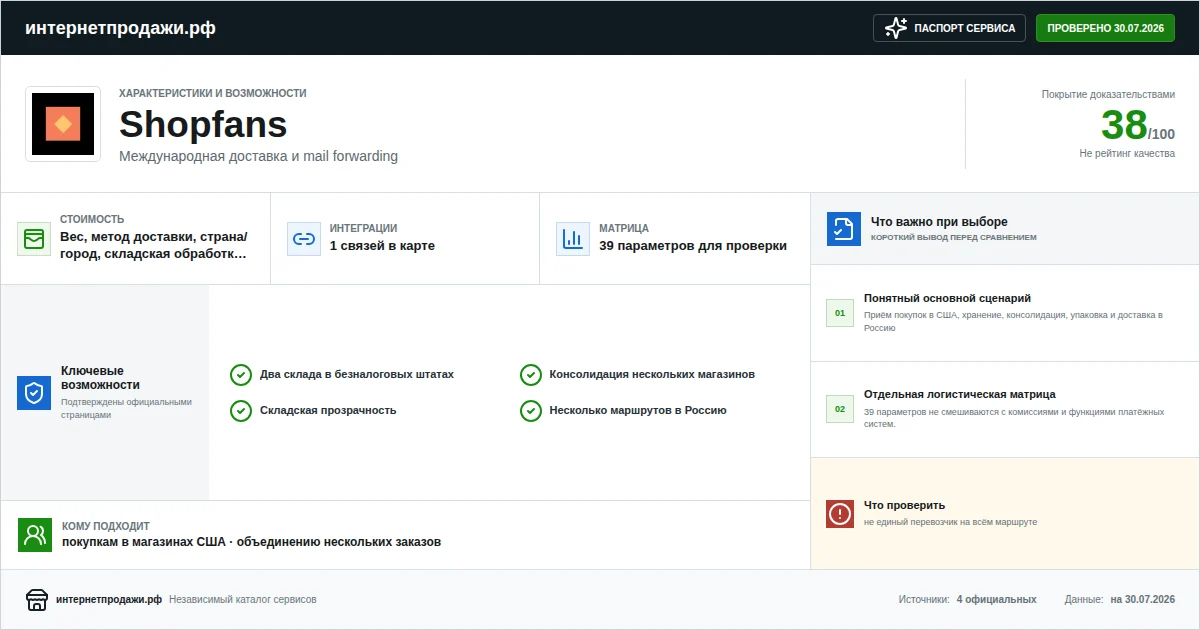Select the Shopfans title
This screenshot has width=1200, height=630.
coord(203,124)
